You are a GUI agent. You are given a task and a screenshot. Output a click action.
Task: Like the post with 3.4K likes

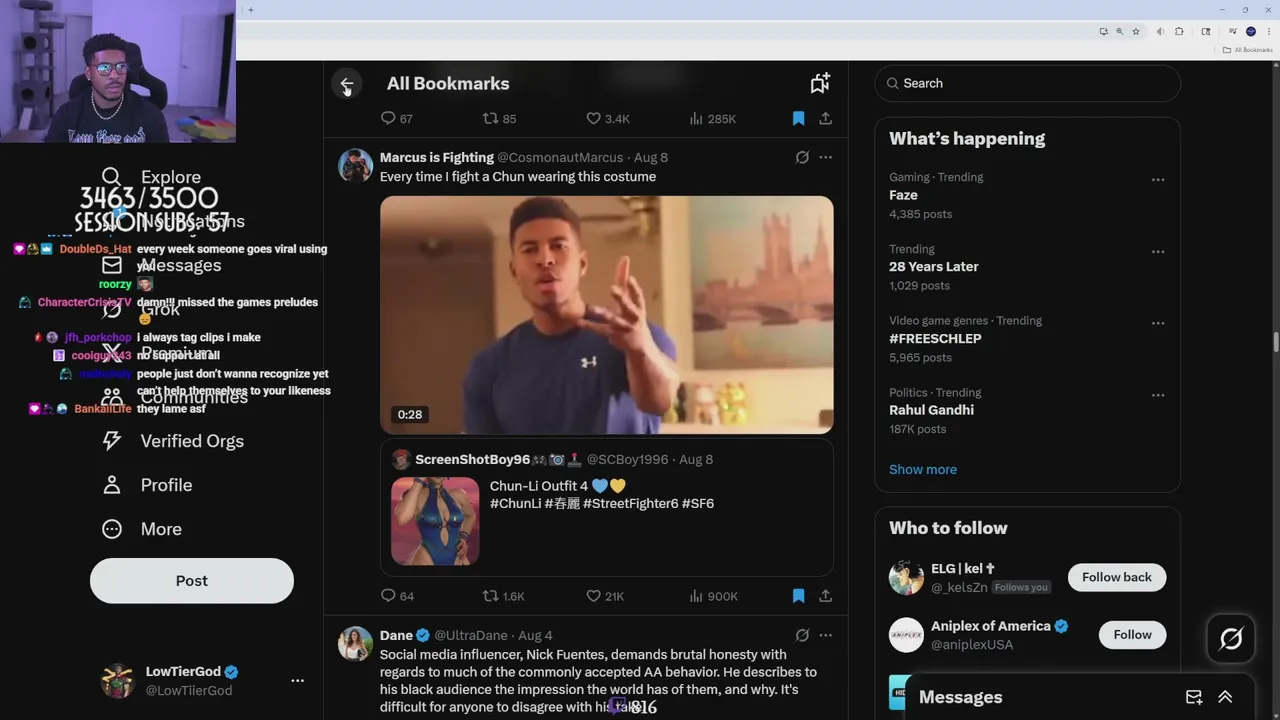point(608,118)
